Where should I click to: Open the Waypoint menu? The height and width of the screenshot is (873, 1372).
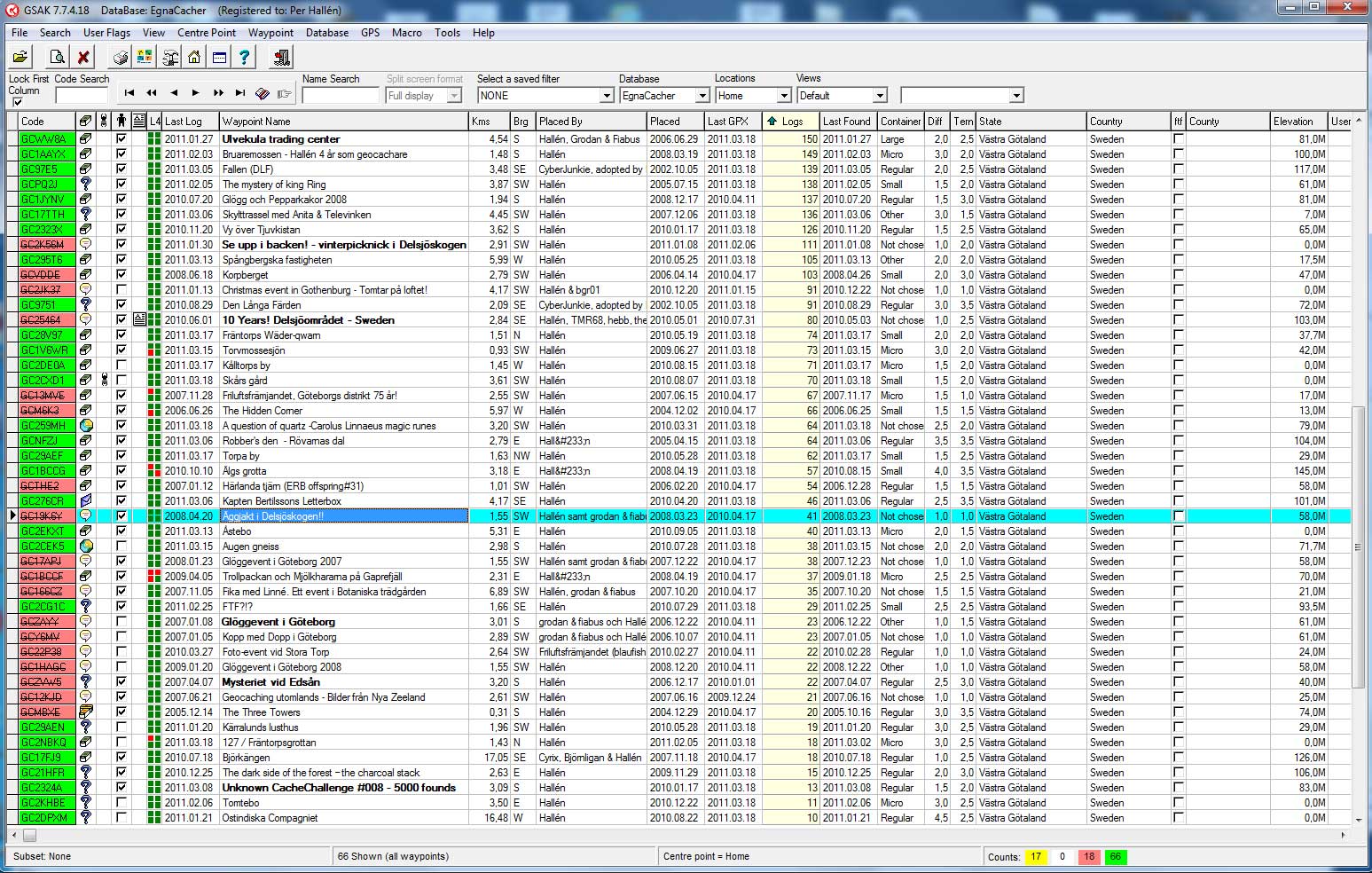point(270,33)
